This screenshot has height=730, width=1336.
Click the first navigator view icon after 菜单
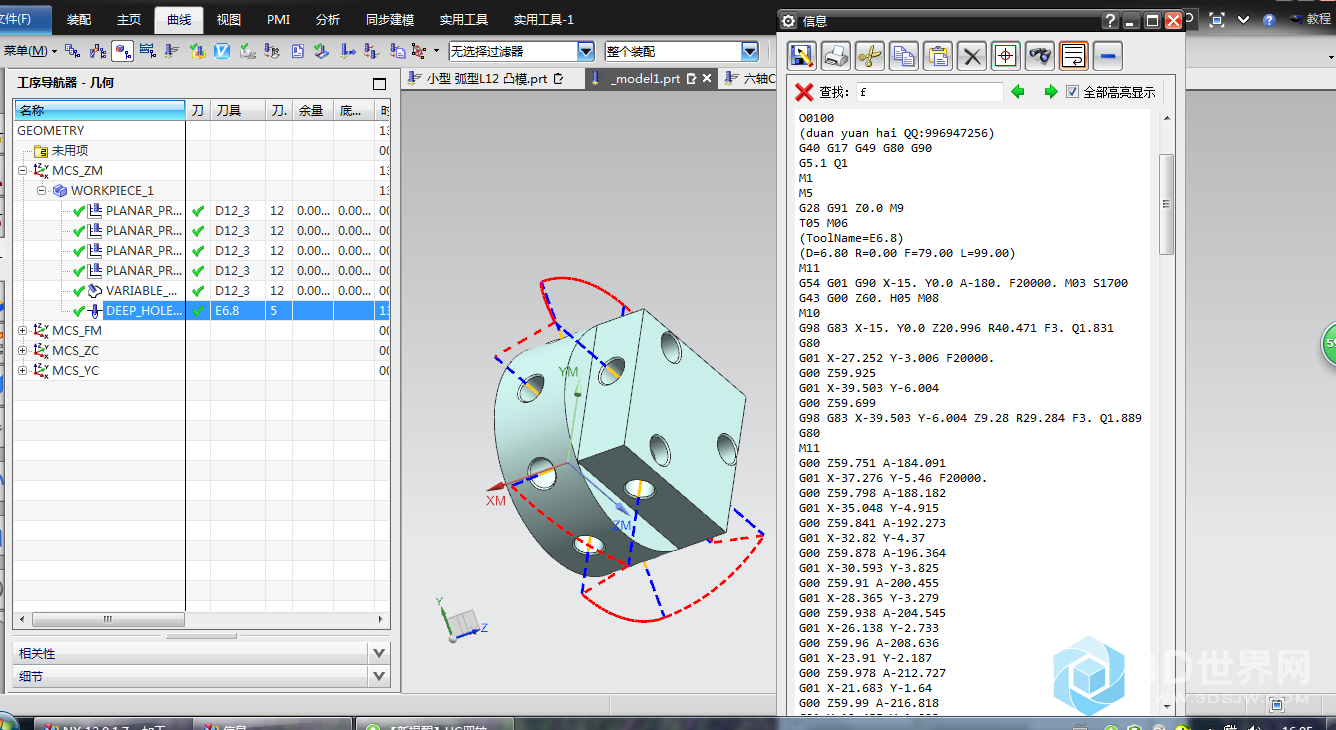point(72,50)
